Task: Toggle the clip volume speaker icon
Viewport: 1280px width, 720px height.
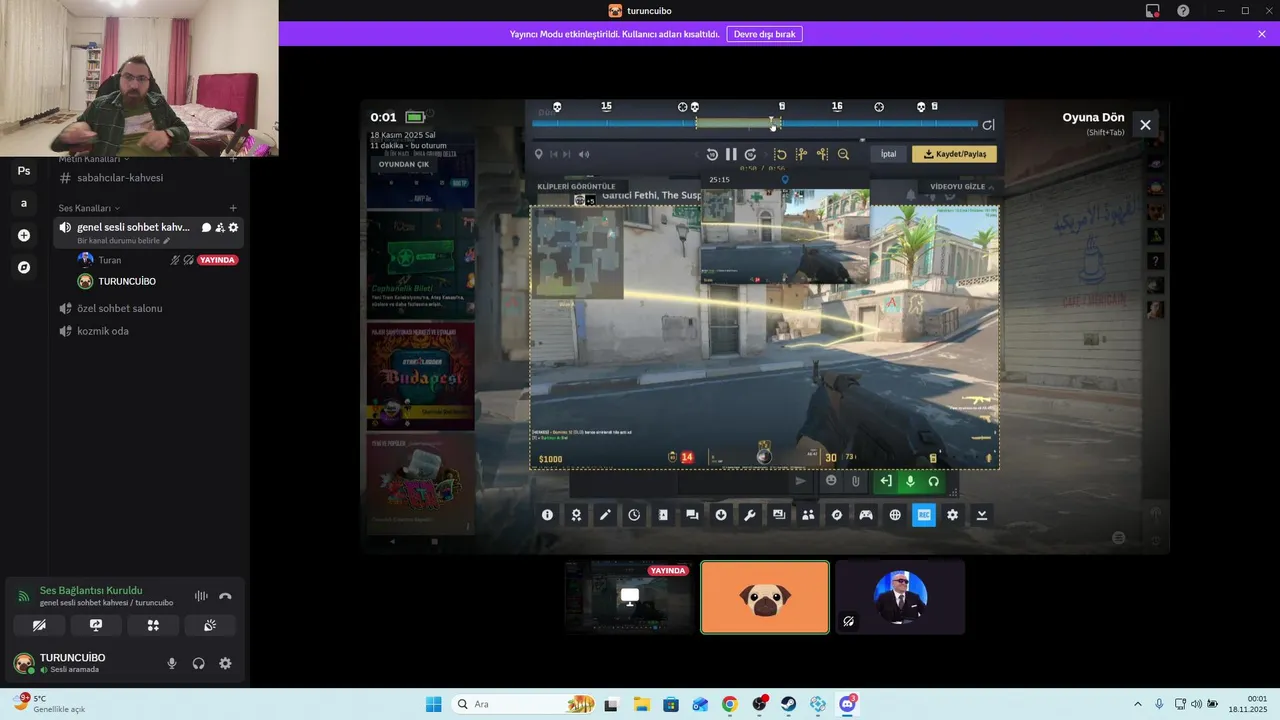Action: tap(584, 154)
